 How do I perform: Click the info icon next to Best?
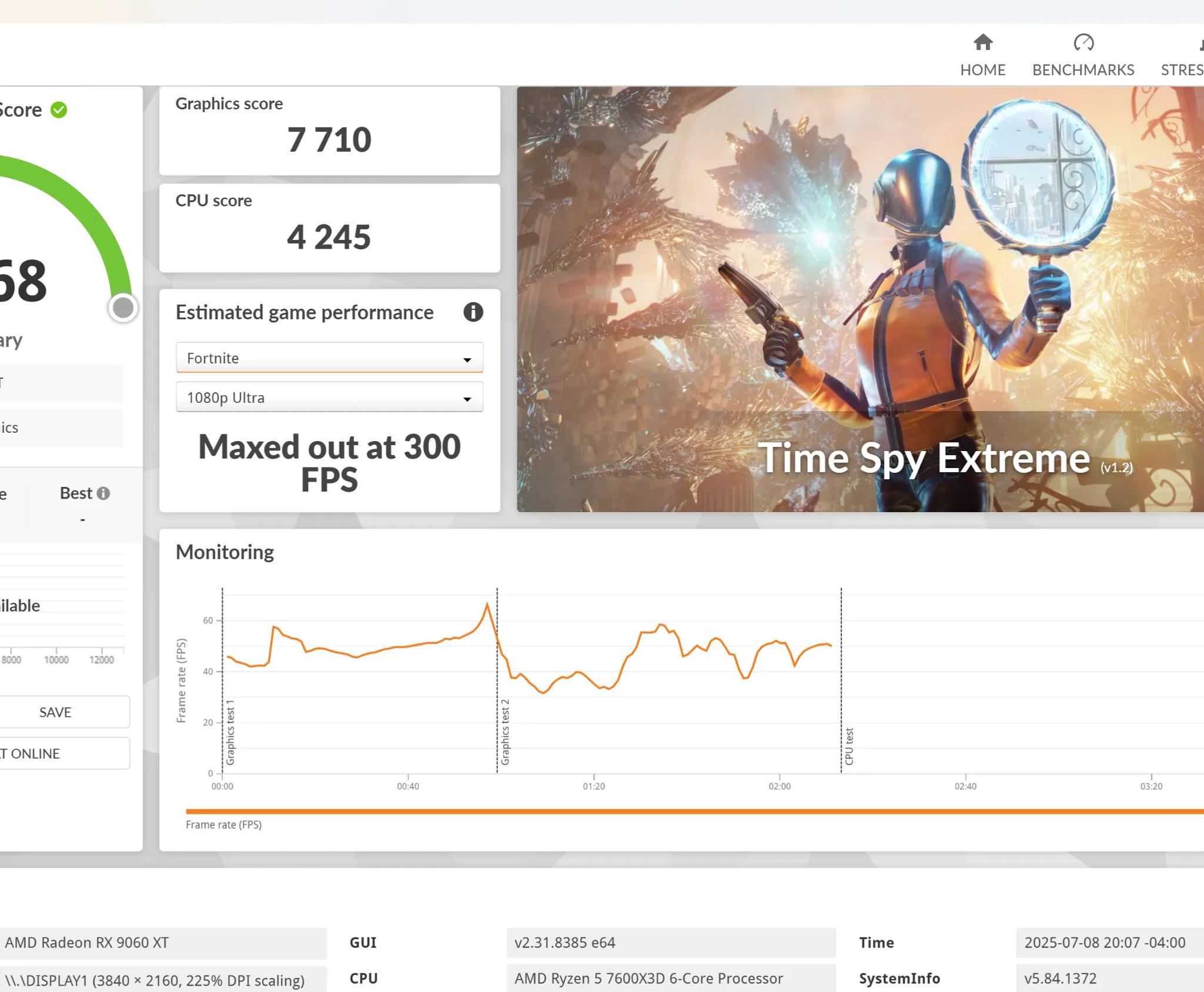pos(103,493)
